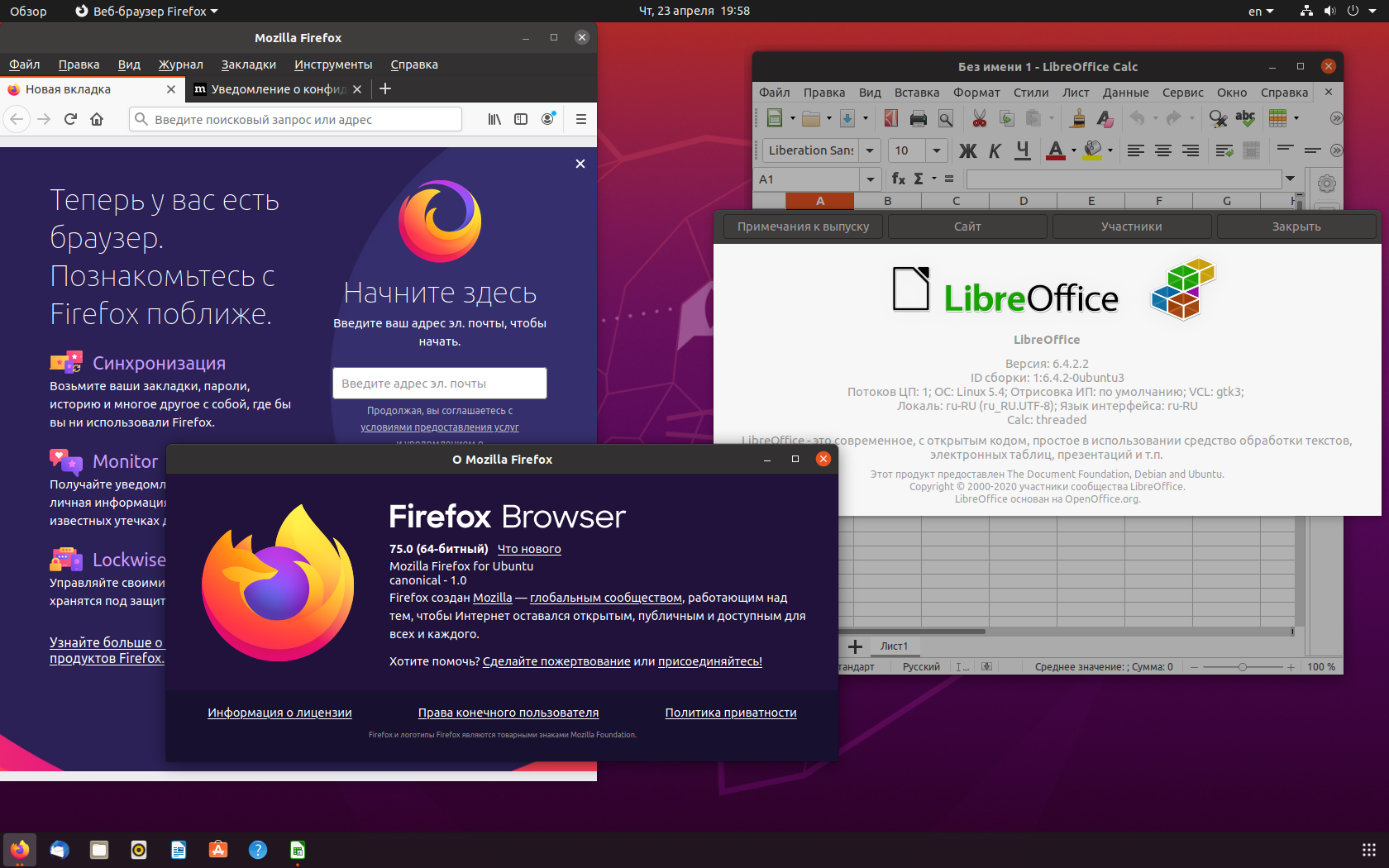This screenshot has width=1389, height=868.
Task: Toggle Underline (Ч) formatting in Calc
Action: click(1023, 150)
